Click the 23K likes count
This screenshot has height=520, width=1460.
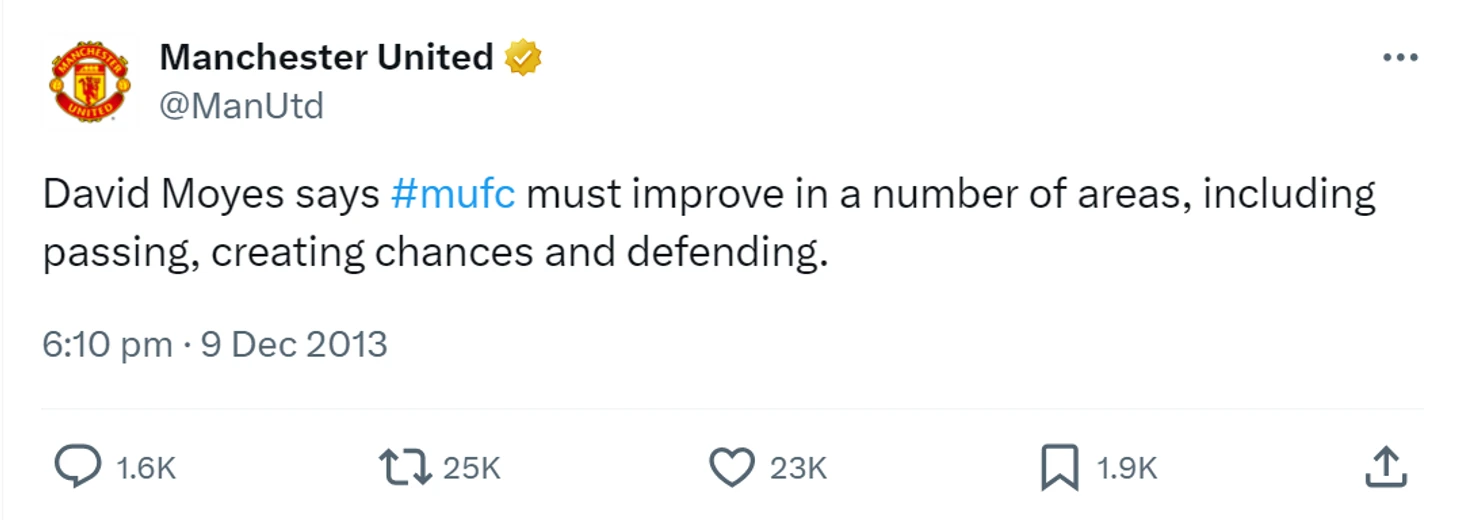click(x=798, y=468)
